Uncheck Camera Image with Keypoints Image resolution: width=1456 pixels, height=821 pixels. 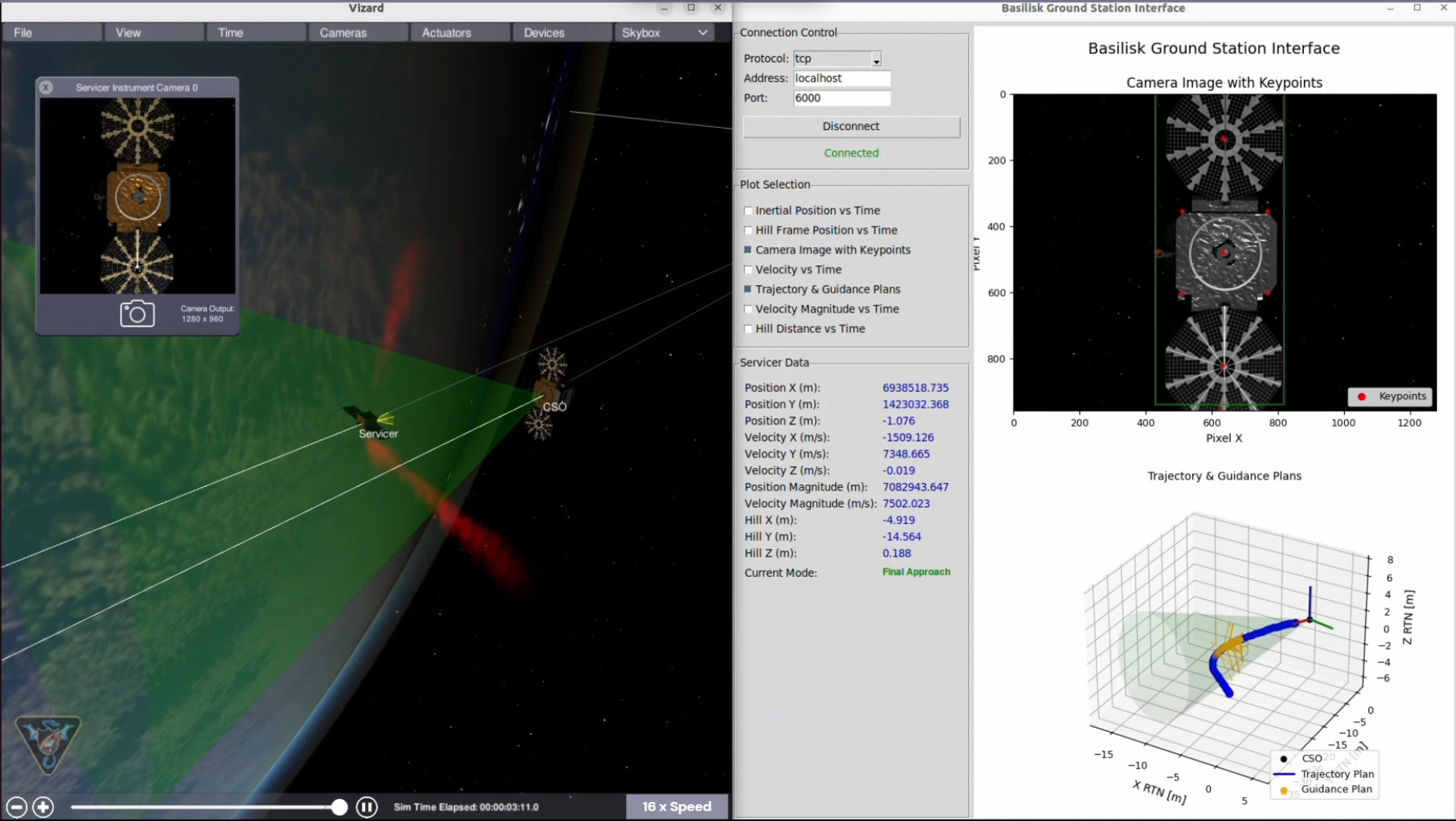point(748,250)
